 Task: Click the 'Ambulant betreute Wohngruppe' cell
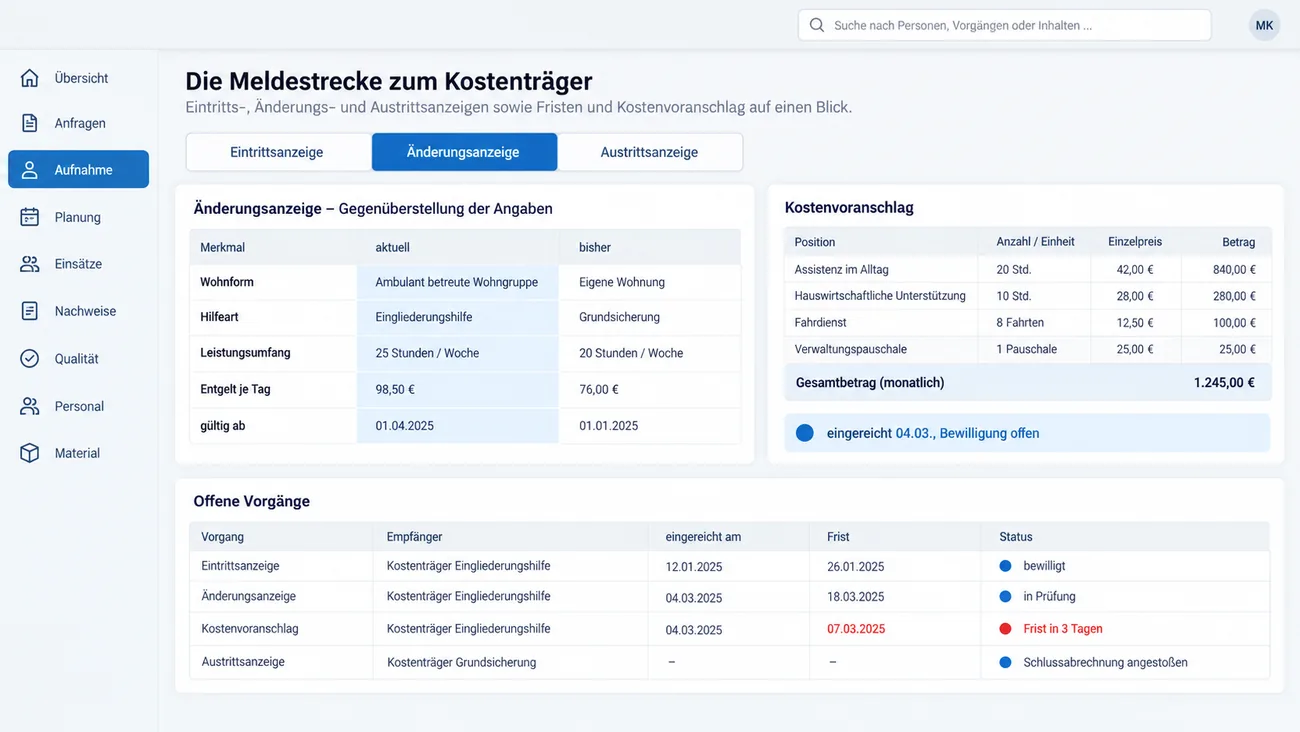tap(457, 282)
